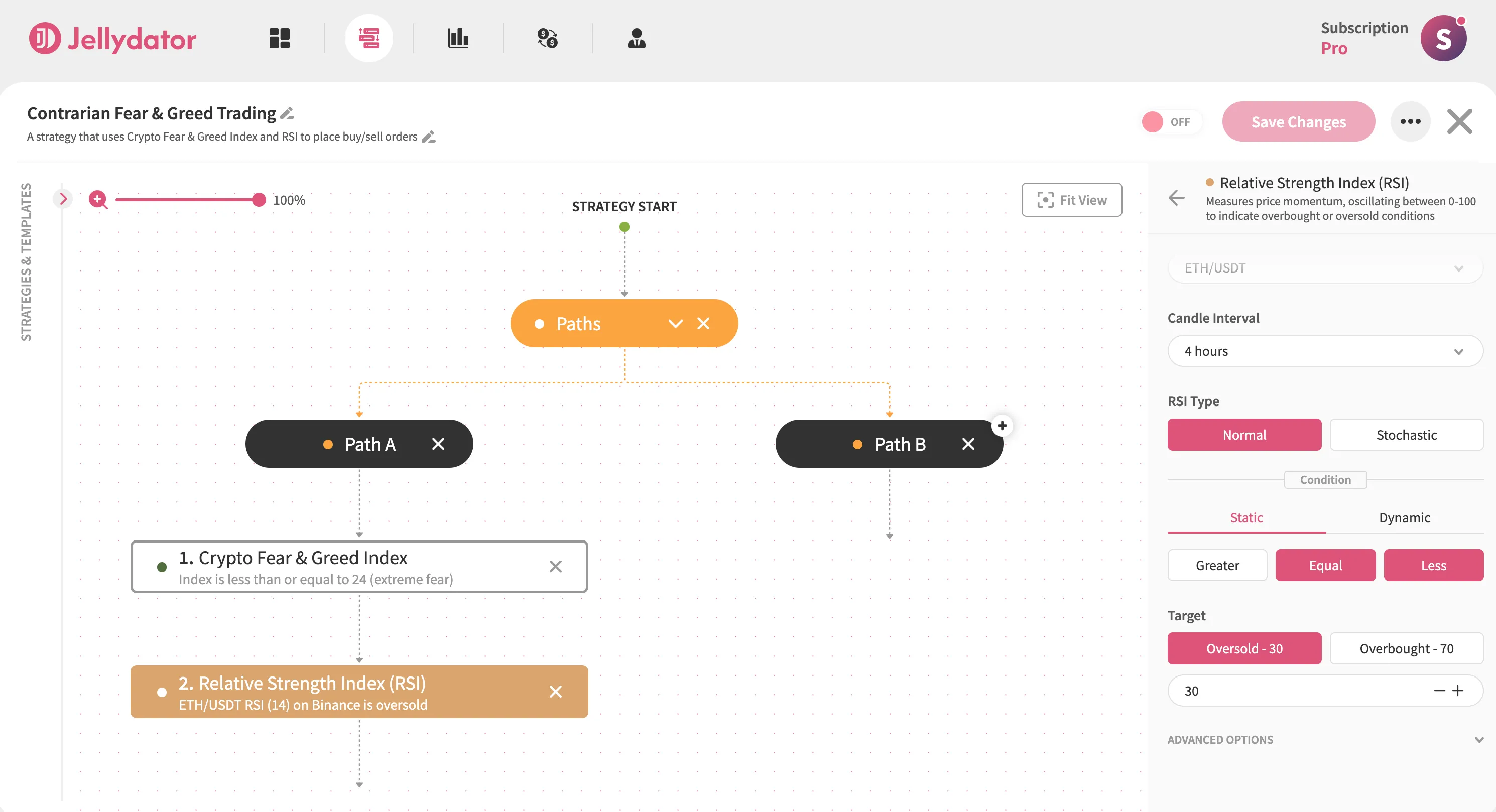Select Overbought - 70 target
Viewport: 1496px width, 812px height.
pyautogui.click(x=1407, y=649)
